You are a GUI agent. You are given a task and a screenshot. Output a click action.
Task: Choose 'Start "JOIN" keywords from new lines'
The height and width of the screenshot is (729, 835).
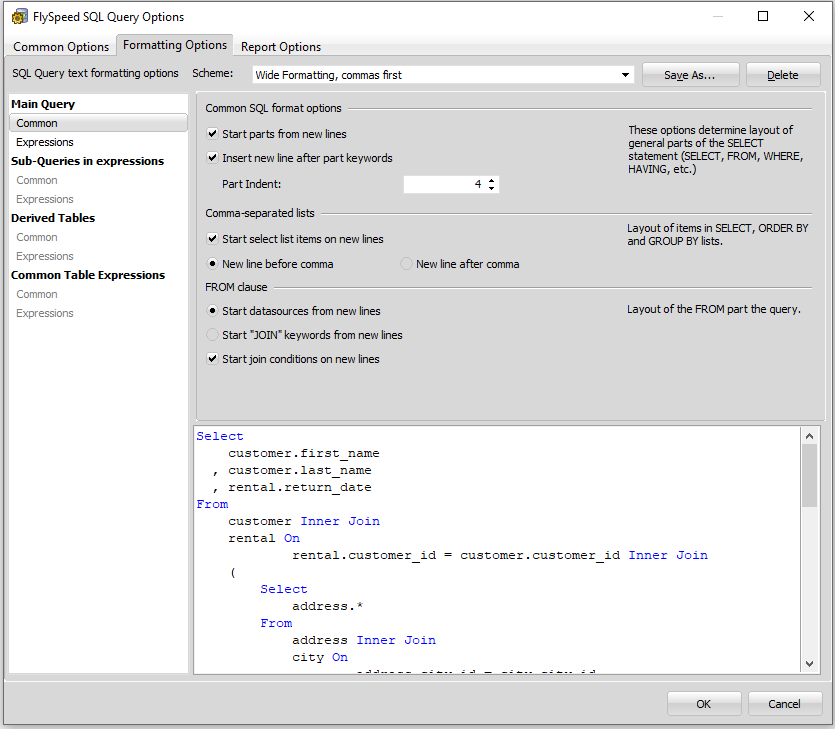tap(210, 335)
